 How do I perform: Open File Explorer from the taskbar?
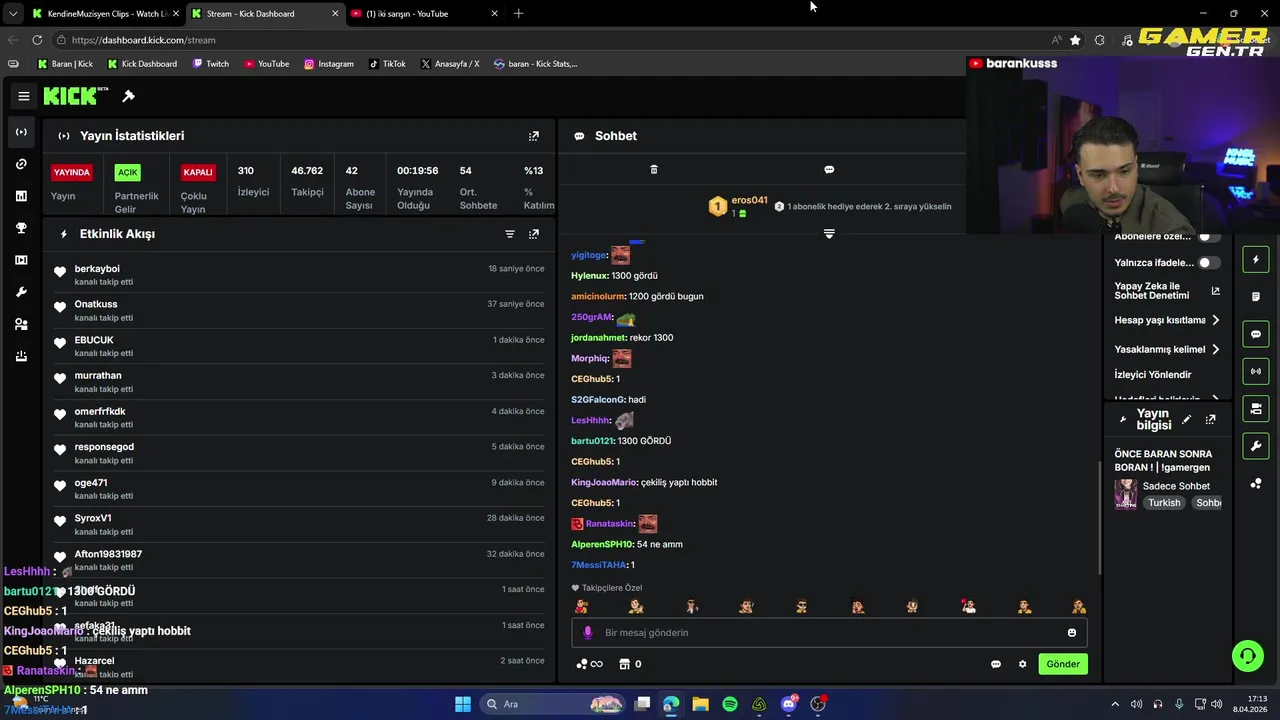coord(700,704)
